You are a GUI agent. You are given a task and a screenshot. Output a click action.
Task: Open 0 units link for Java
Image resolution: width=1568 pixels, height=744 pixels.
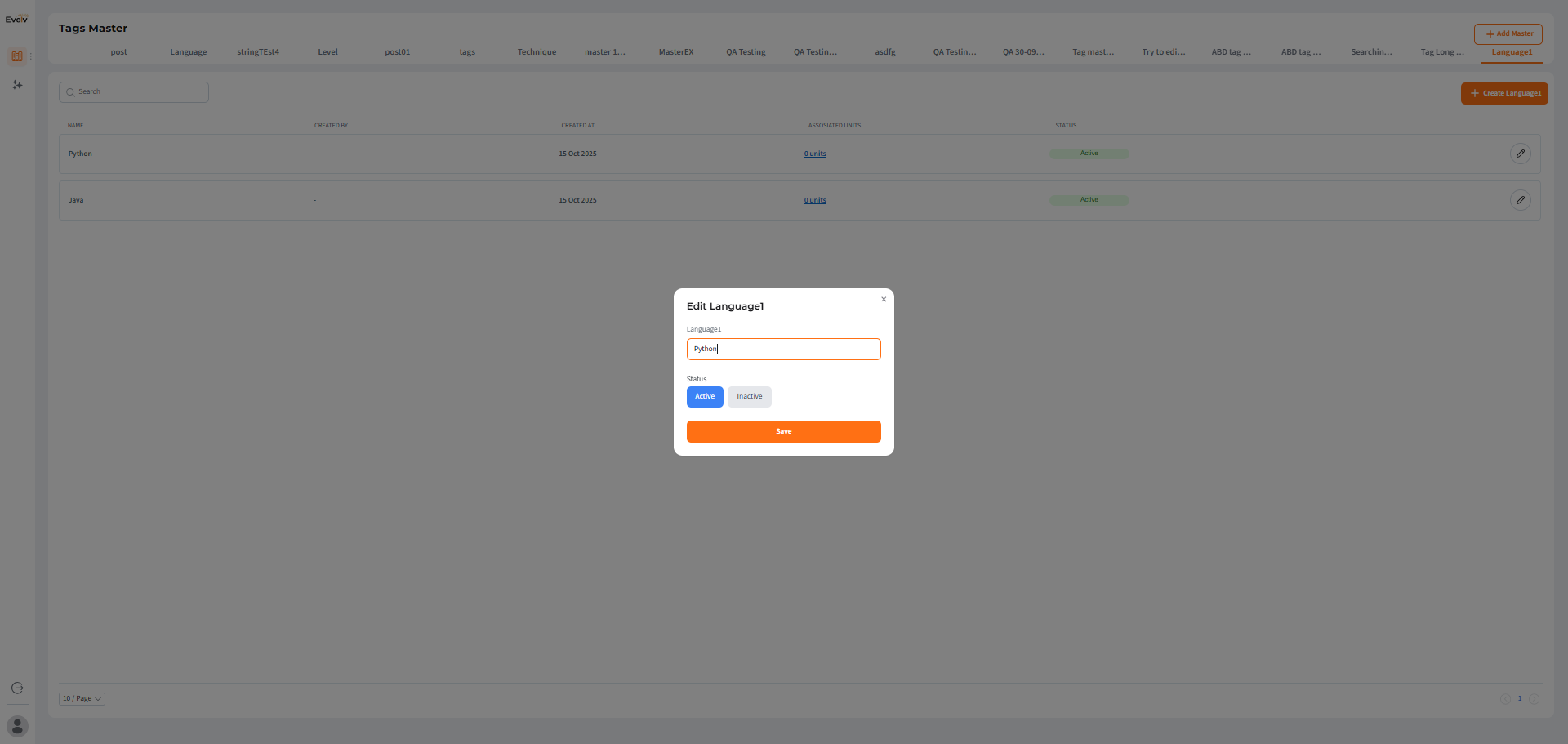pos(815,200)
